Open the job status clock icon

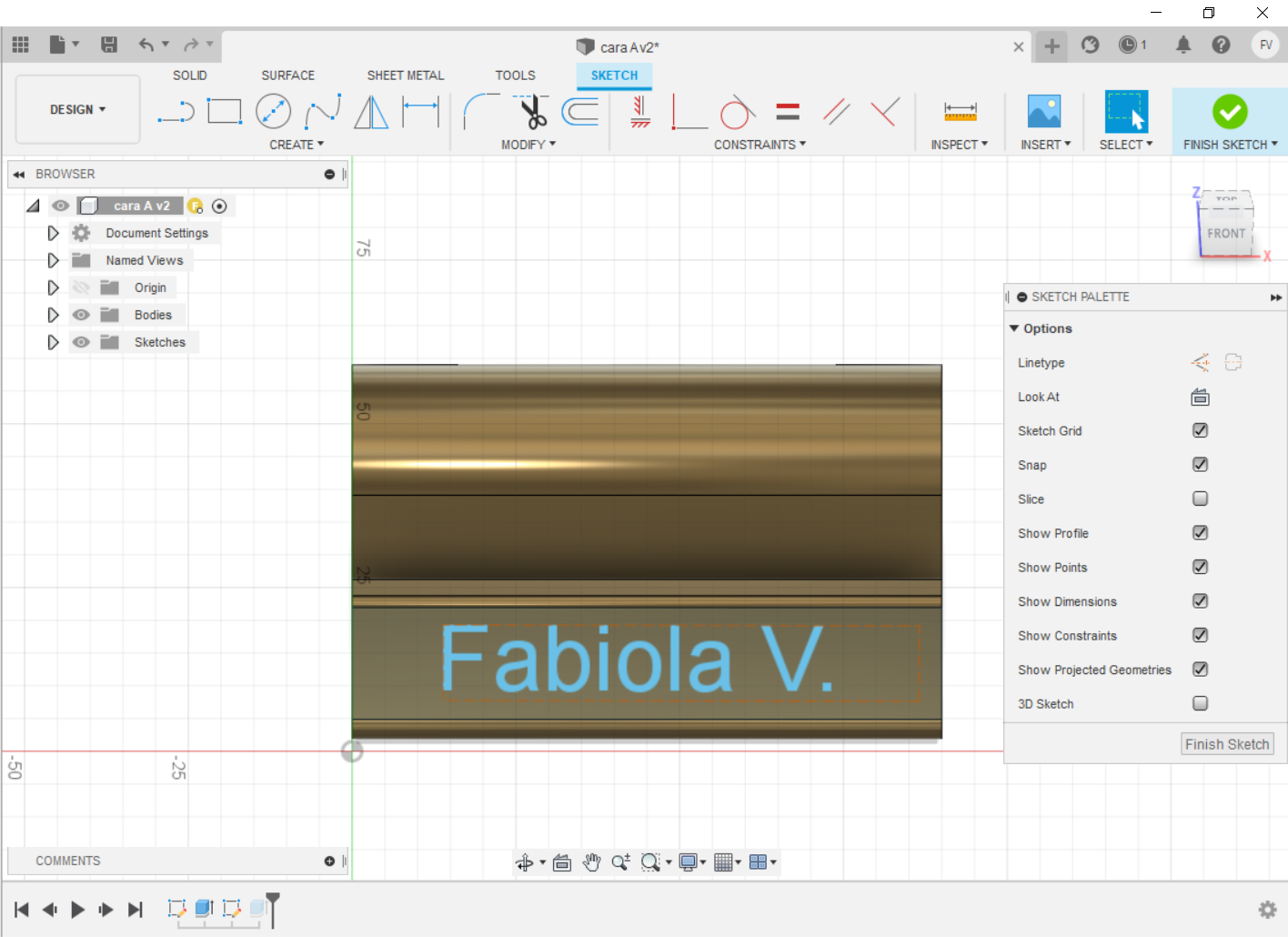(x=1128, y=44)
